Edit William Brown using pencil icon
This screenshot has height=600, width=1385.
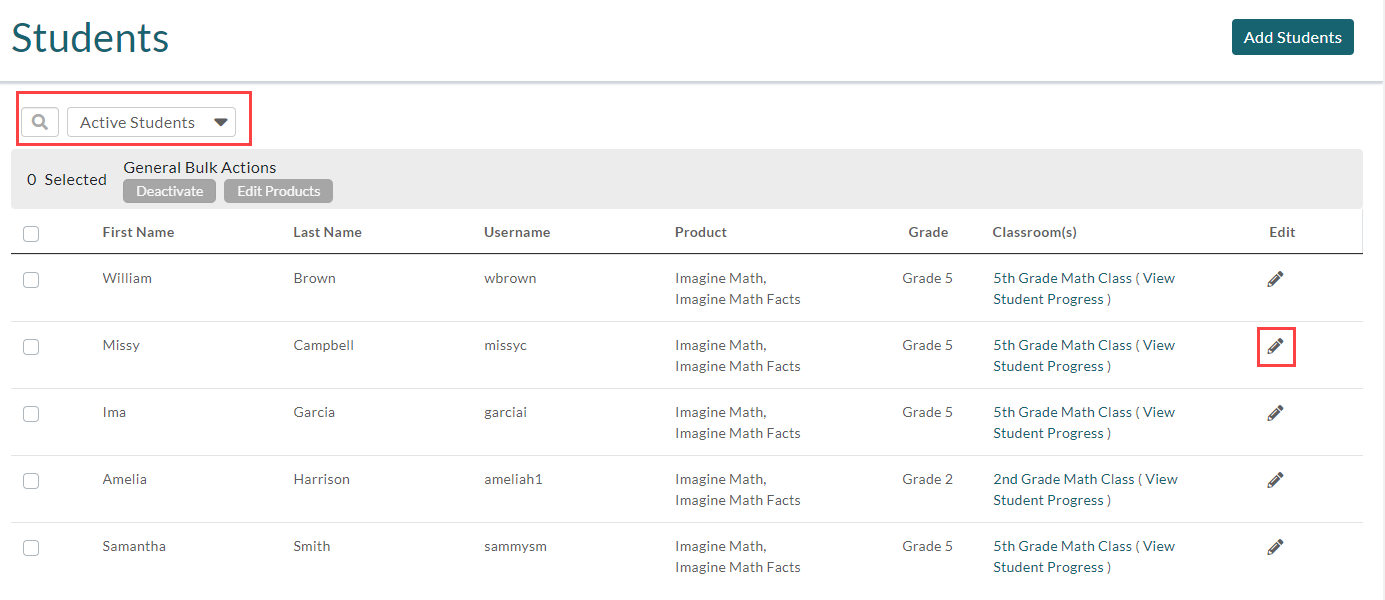click(x=1275, y=279)
